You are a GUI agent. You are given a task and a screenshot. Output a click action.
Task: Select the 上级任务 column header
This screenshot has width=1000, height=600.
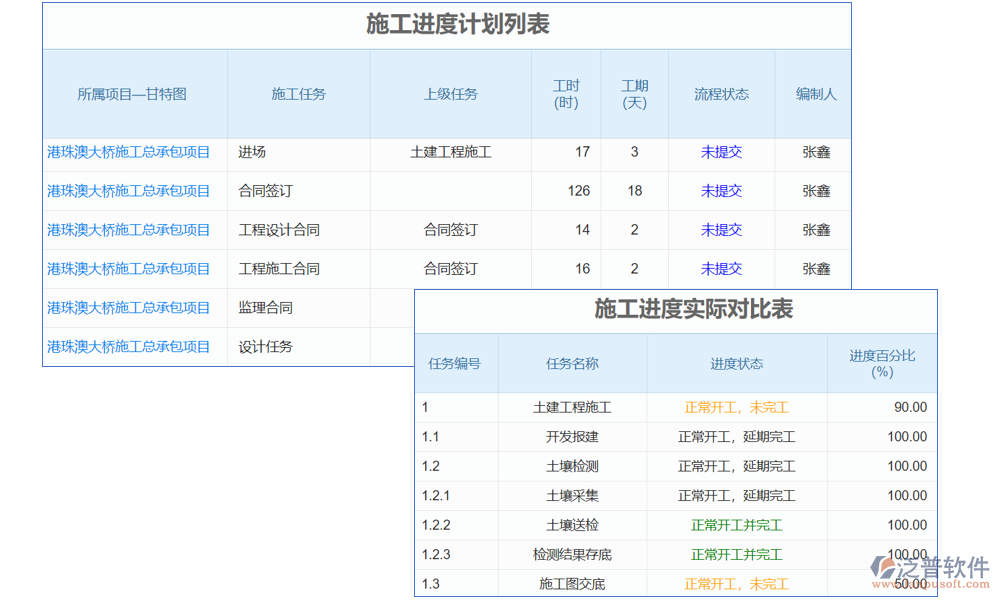tap(450, 94)
